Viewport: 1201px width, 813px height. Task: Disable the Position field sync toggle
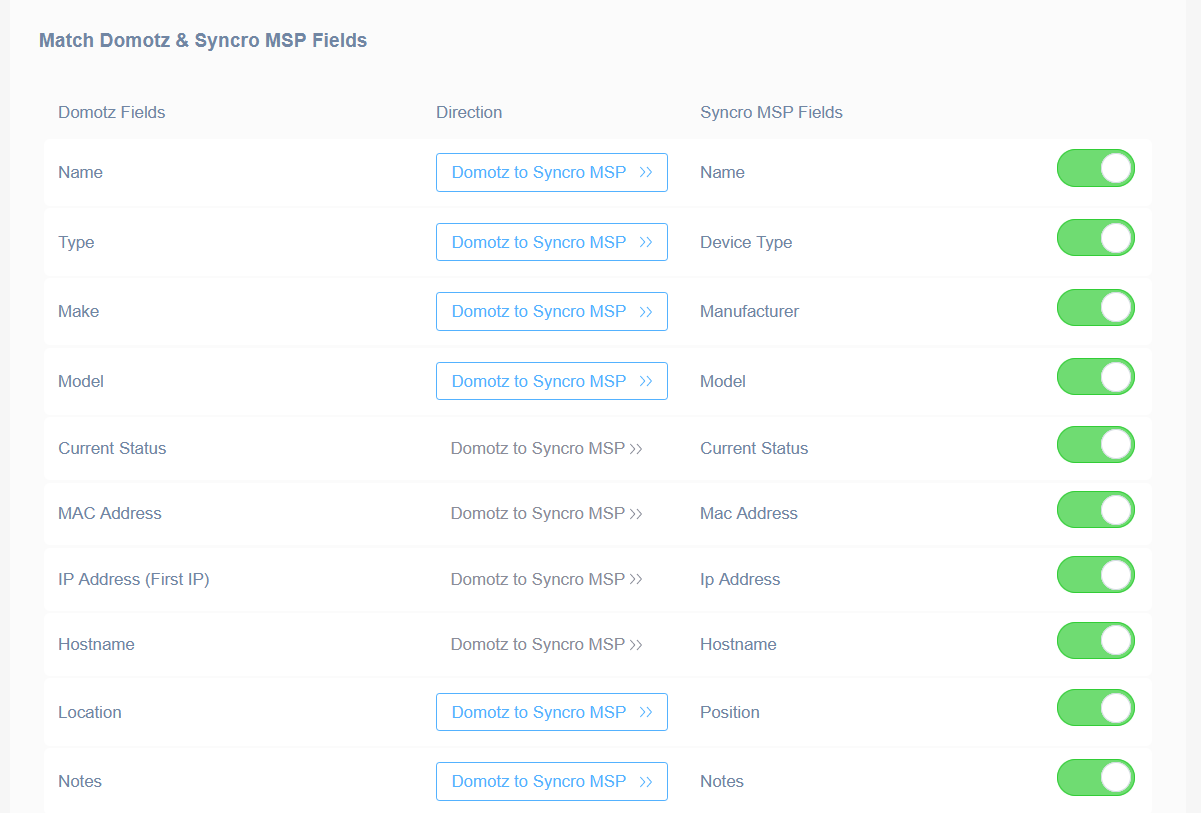1096,708
